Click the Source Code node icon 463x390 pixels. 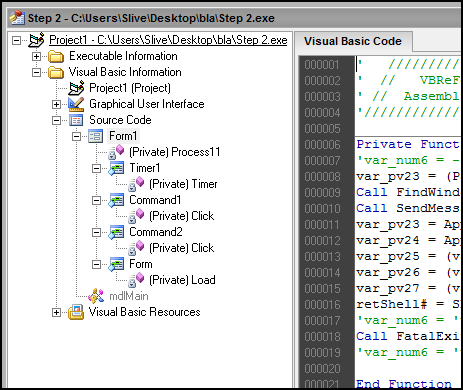[76, 120]
